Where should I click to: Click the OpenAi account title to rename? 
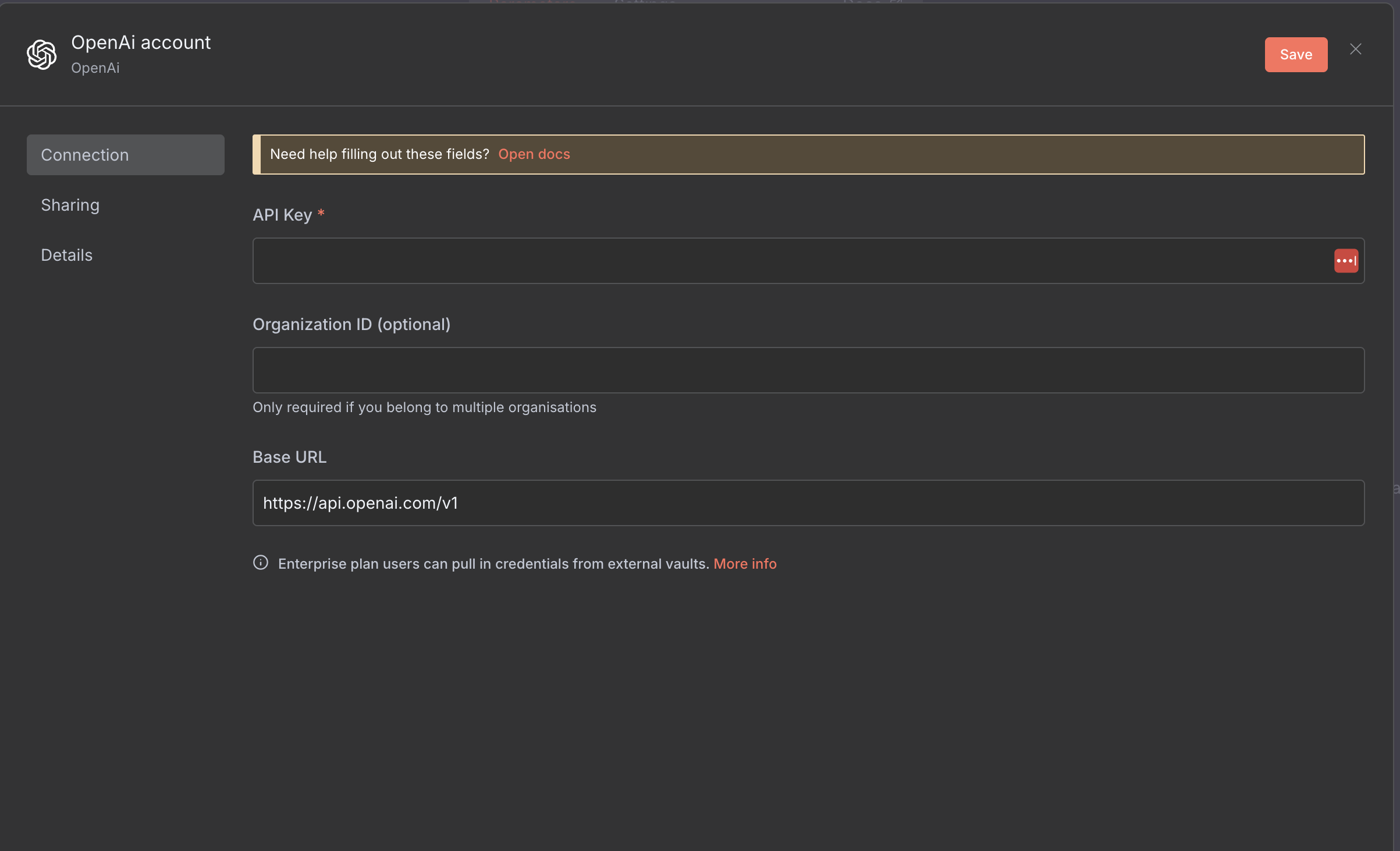(141, 42)
